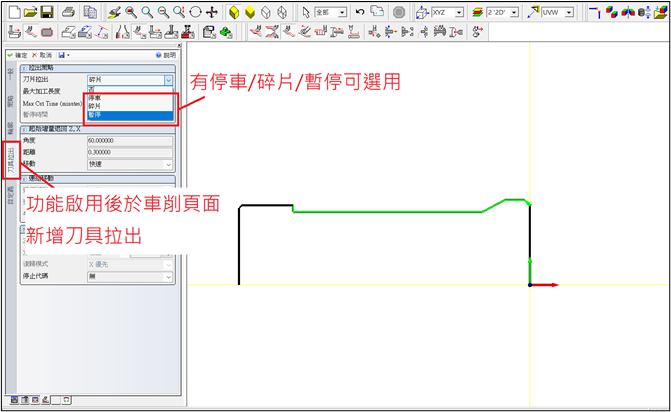Image resolution: width=671 pixels, height=412 pixels.
Task: Expand the 刀片拉出 dropdown
Action: point(169,78)
